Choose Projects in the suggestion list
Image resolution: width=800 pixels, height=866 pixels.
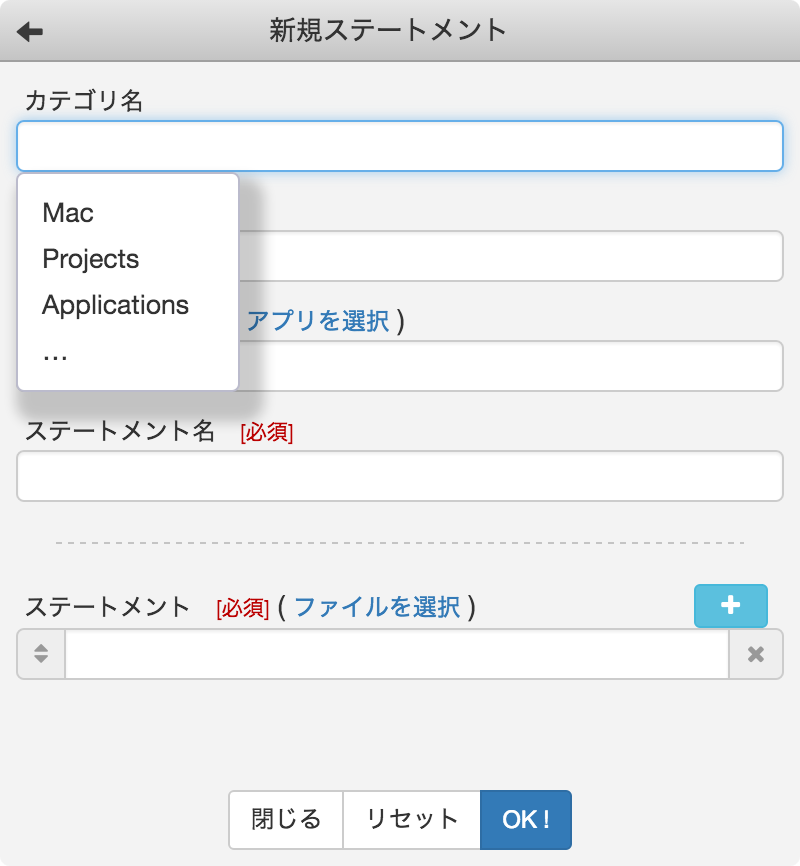point(91,259)
